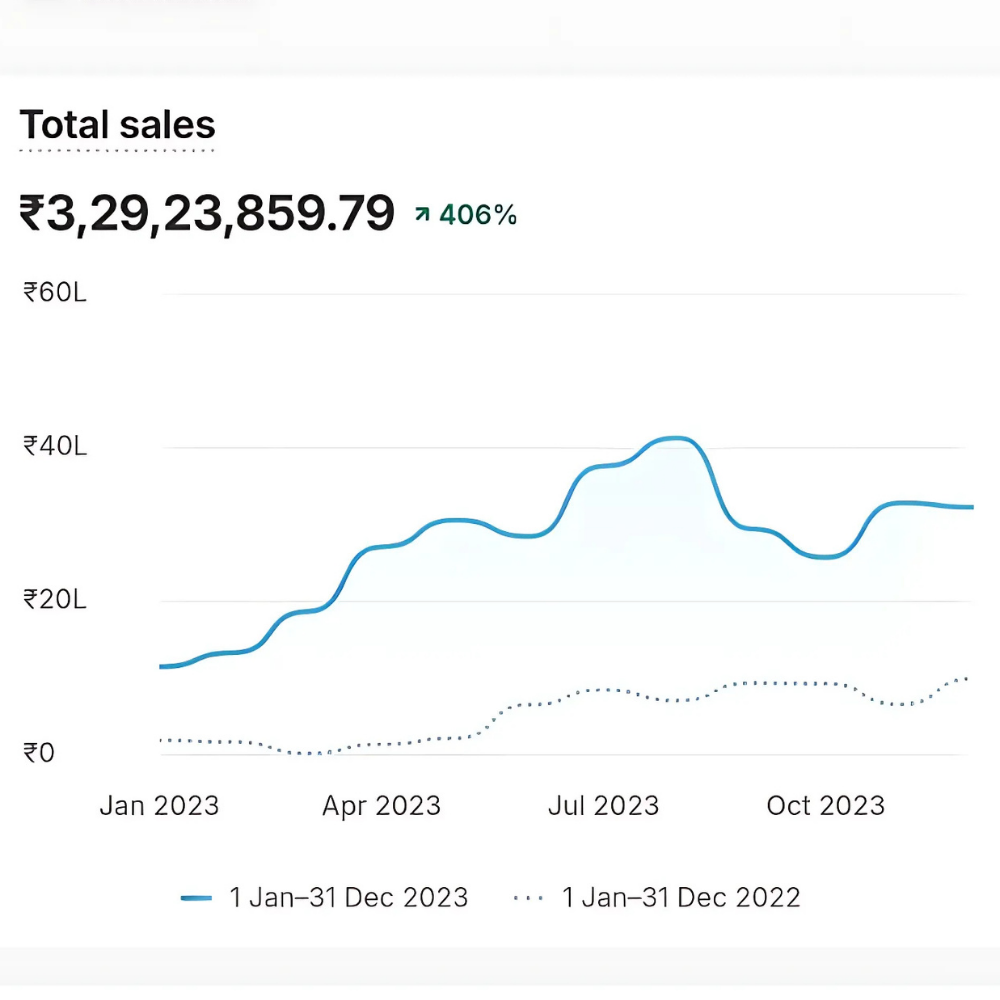Click the green upward trend arrow icon
1000x1000 pixels.
point(421,213)
